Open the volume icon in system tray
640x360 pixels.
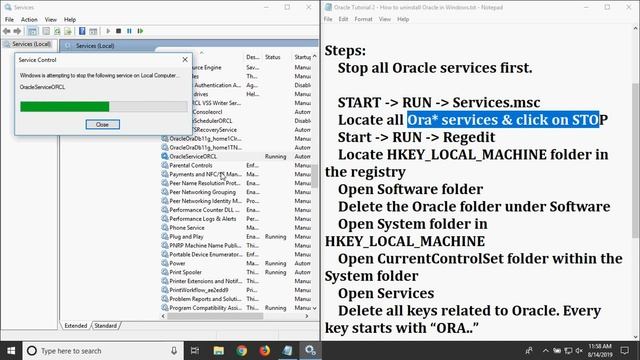tap(579, 351)
